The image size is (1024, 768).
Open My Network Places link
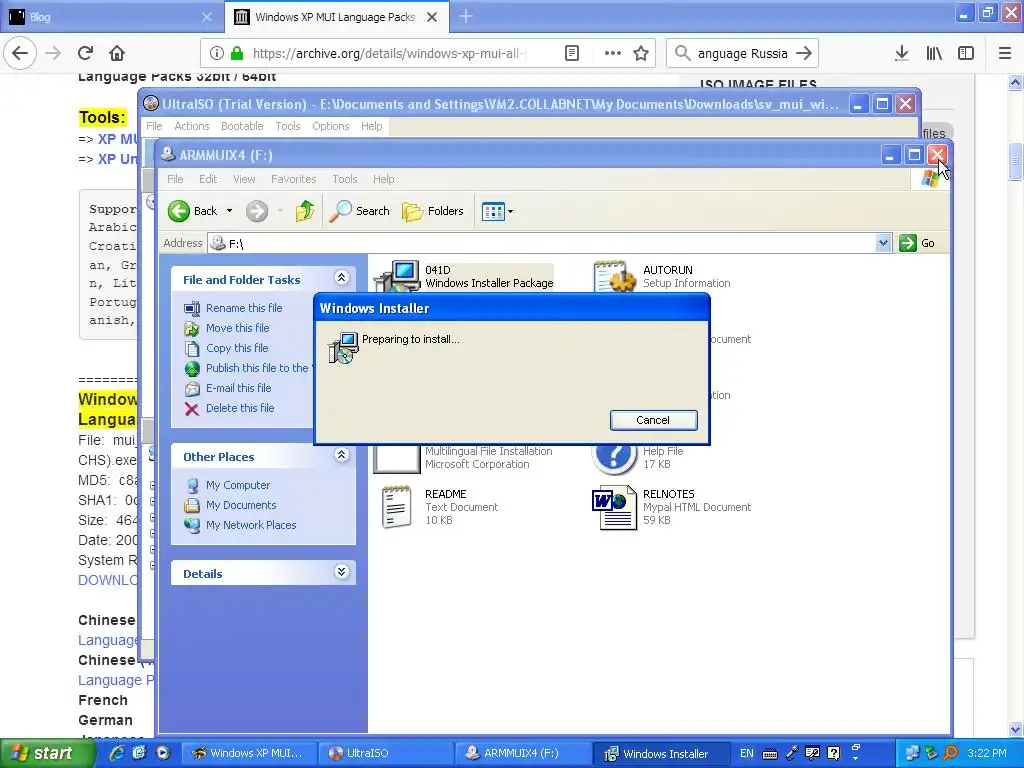251,525
